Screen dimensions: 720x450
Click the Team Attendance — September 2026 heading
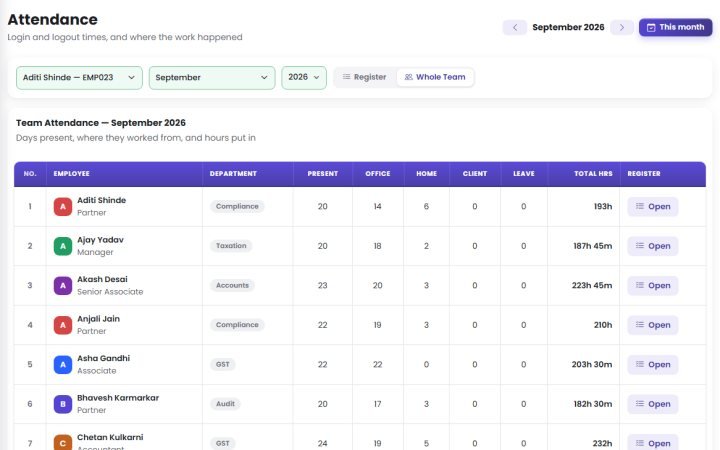101,123
